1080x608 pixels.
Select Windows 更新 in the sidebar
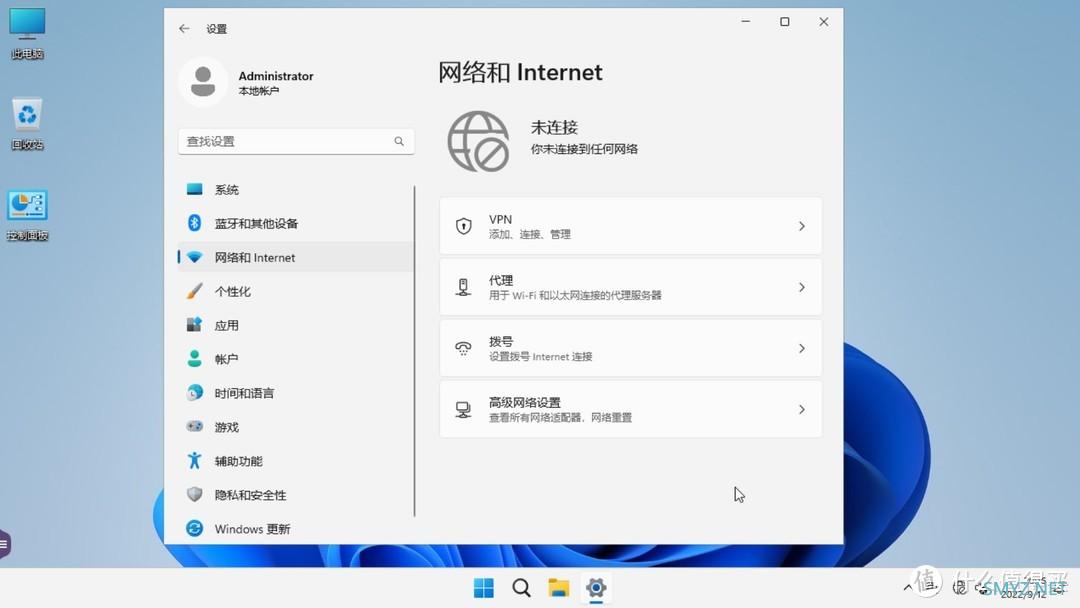pyautogui.click(x=295, y=529)
